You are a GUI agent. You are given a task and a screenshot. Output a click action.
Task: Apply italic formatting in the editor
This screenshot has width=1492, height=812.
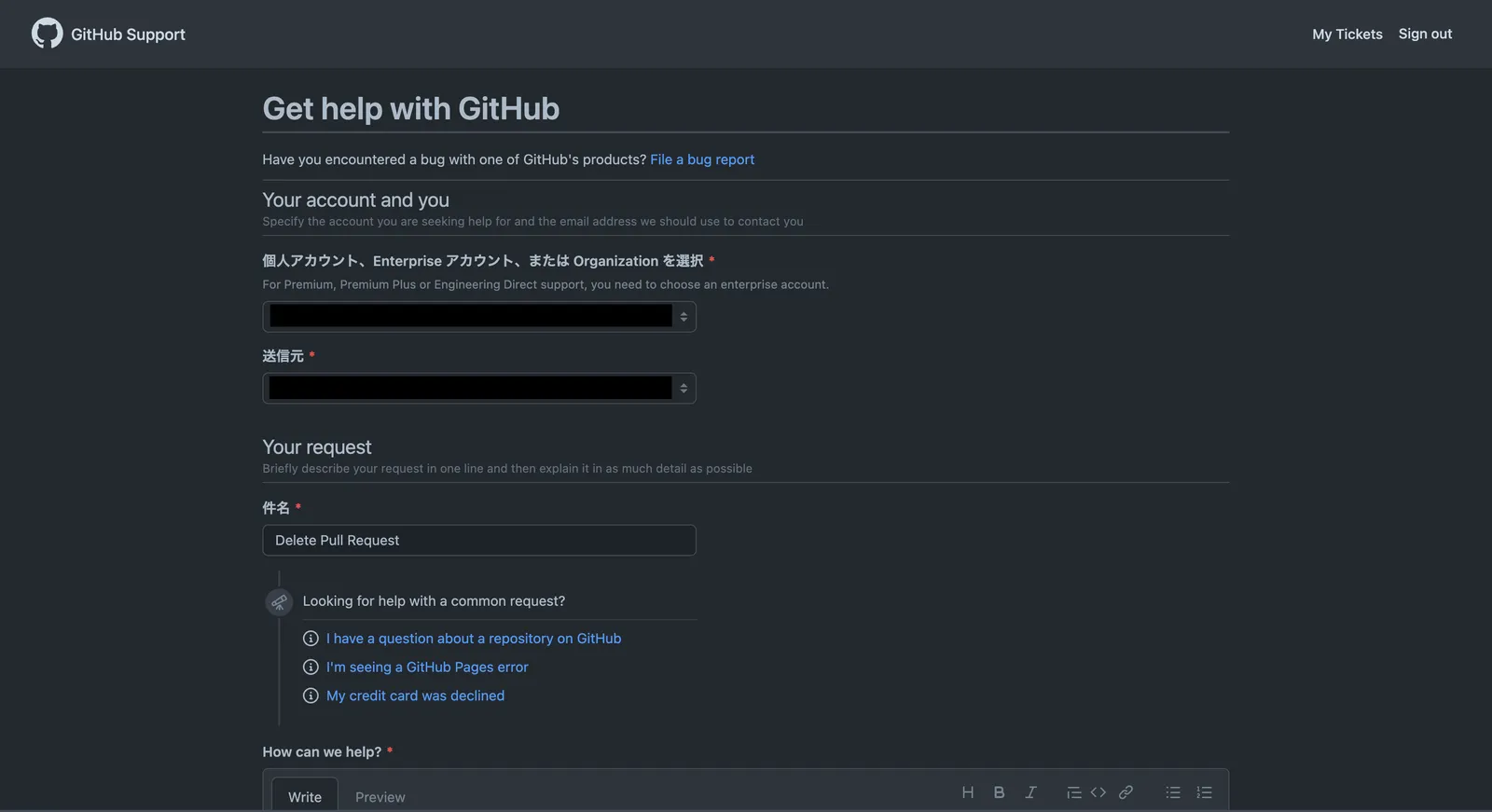pos(1030,792)
